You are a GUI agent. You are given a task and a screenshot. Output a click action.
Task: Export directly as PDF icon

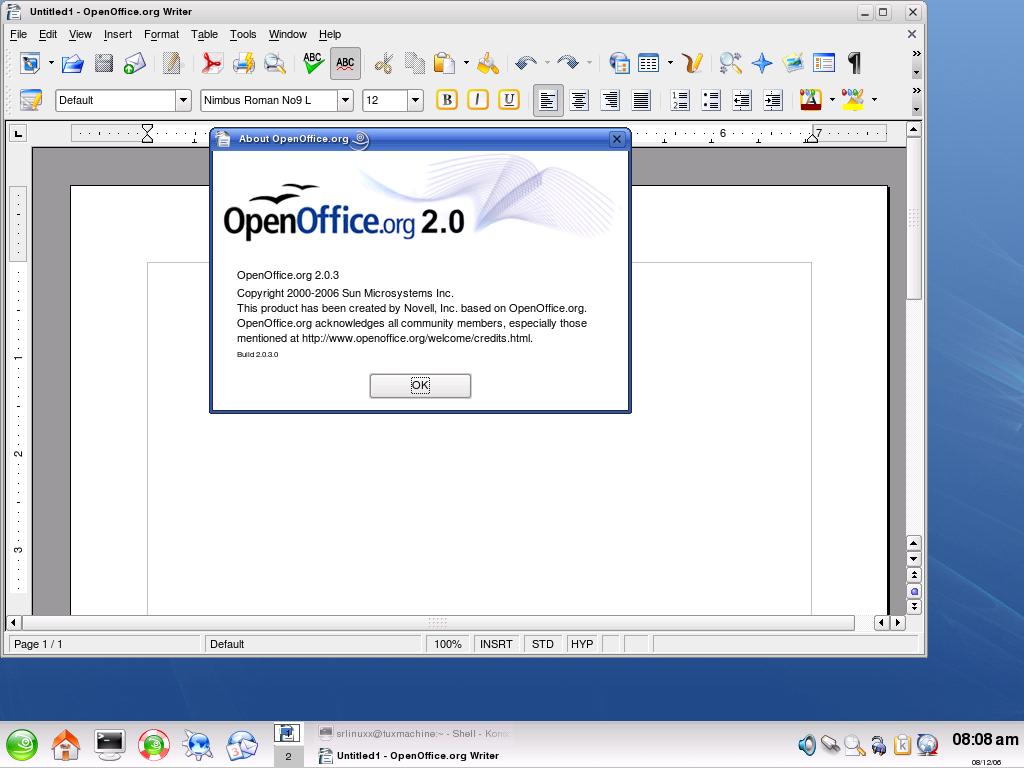click(212, 63)
